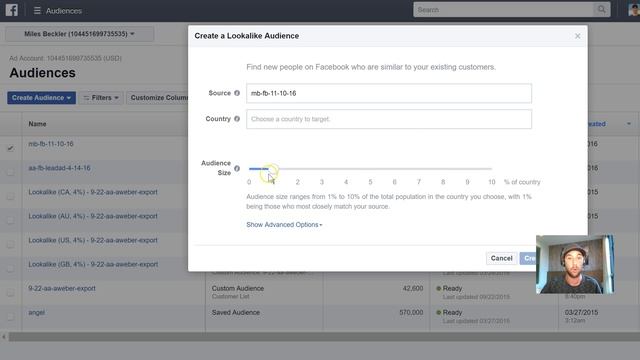Image resolution: width=640 pixels, height=360 pixels.
Task: Sort by the Name column header
Action: [x=37, y=124]
